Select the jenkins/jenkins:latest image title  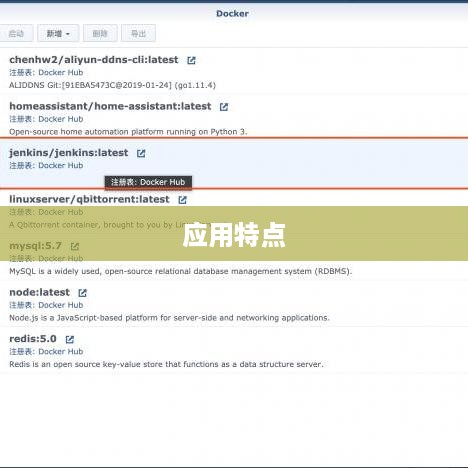click(69, 153)
